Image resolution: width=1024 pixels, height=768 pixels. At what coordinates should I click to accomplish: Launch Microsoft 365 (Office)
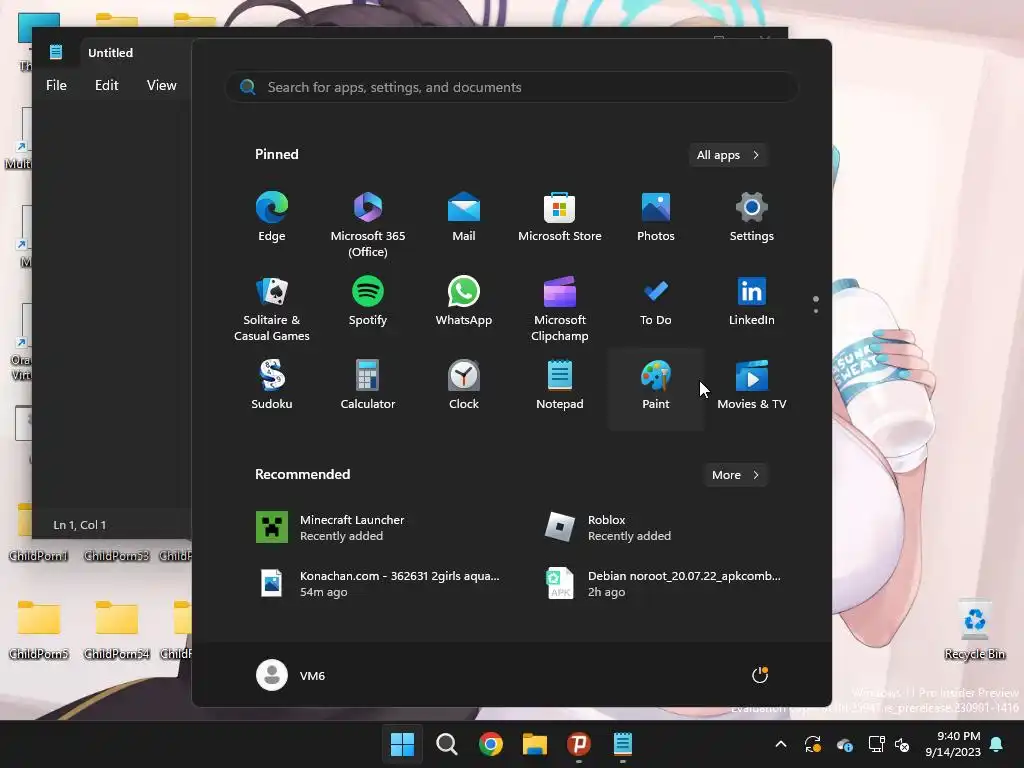pos(368,224)
